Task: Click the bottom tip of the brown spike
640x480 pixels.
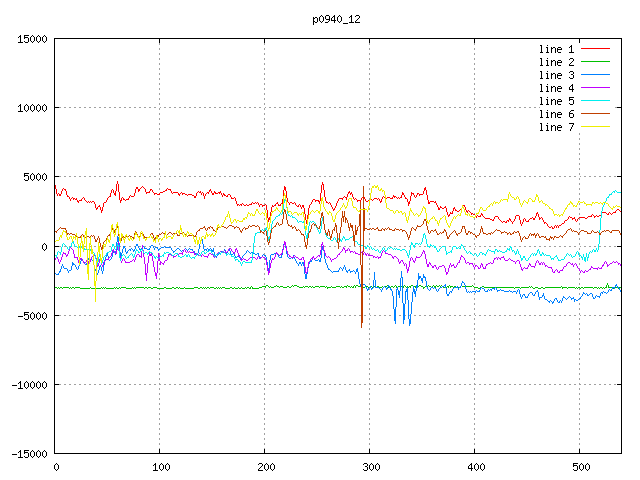Action: tap(361, 327)
